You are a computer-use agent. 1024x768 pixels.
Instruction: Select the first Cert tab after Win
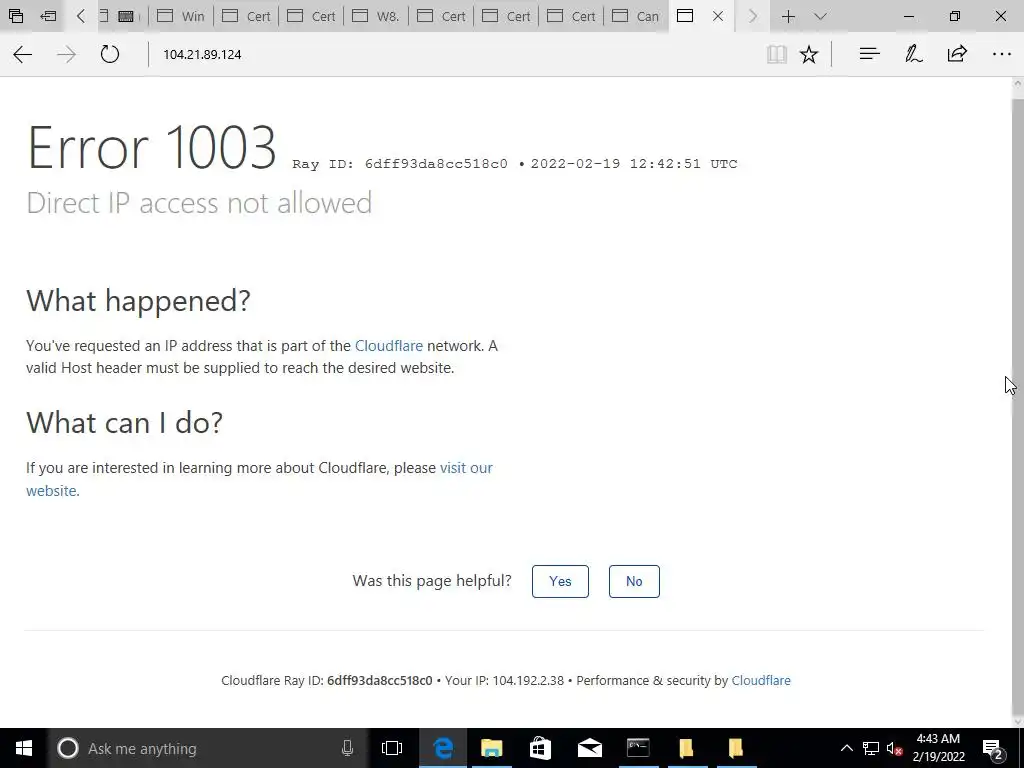pos(246,16)
